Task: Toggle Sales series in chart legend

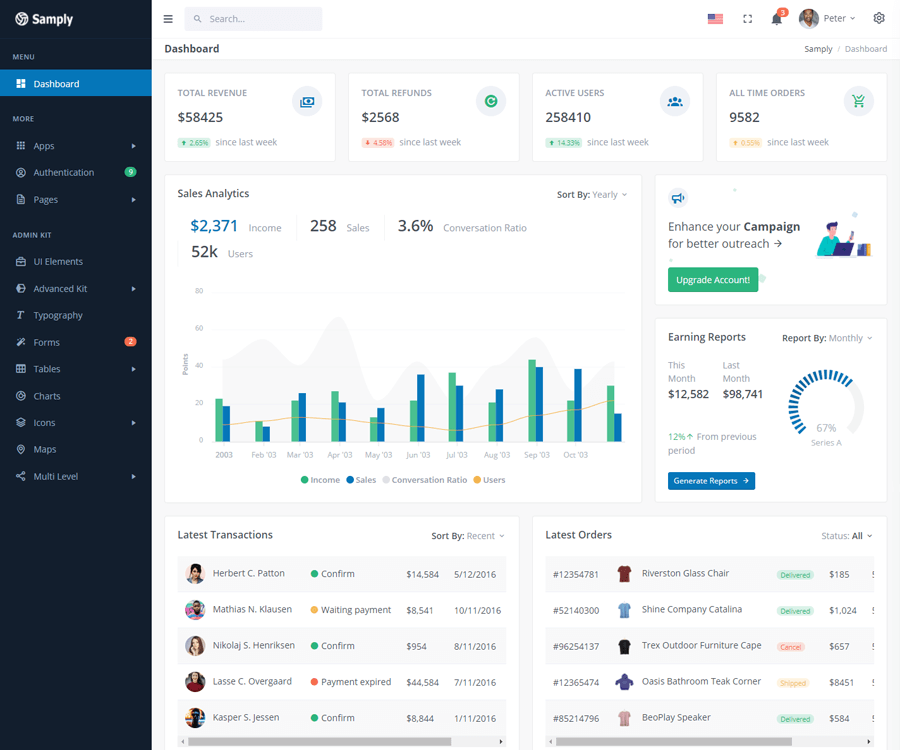Action: 361,480
